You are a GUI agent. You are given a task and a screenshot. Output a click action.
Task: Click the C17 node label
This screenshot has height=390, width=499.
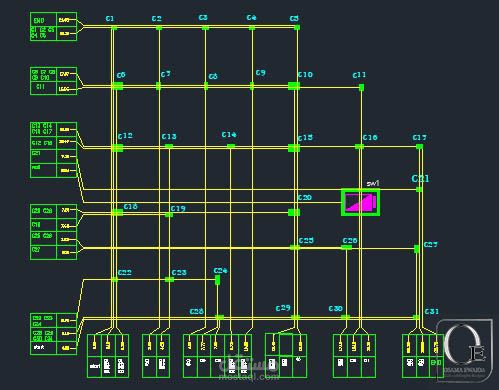tap(419, 137)
